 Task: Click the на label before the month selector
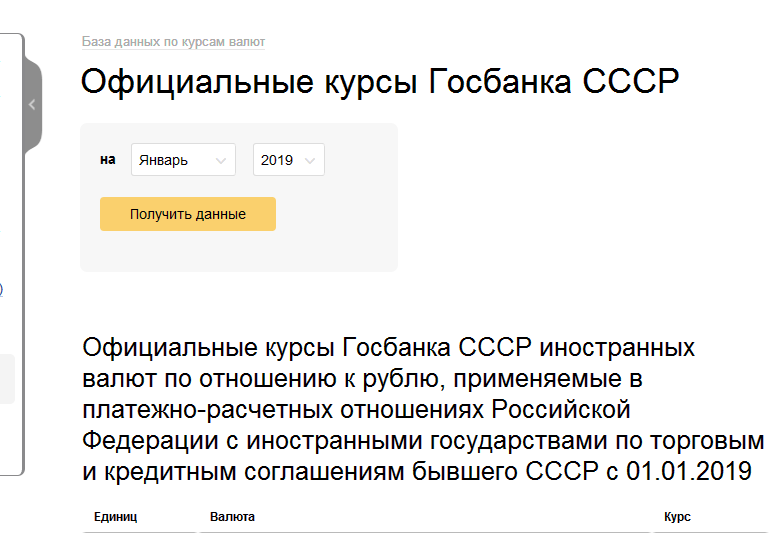tap(108, 160)
